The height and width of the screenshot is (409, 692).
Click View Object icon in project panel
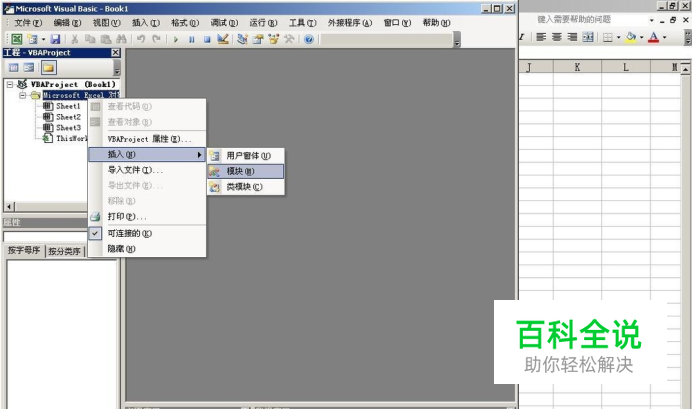29,68
